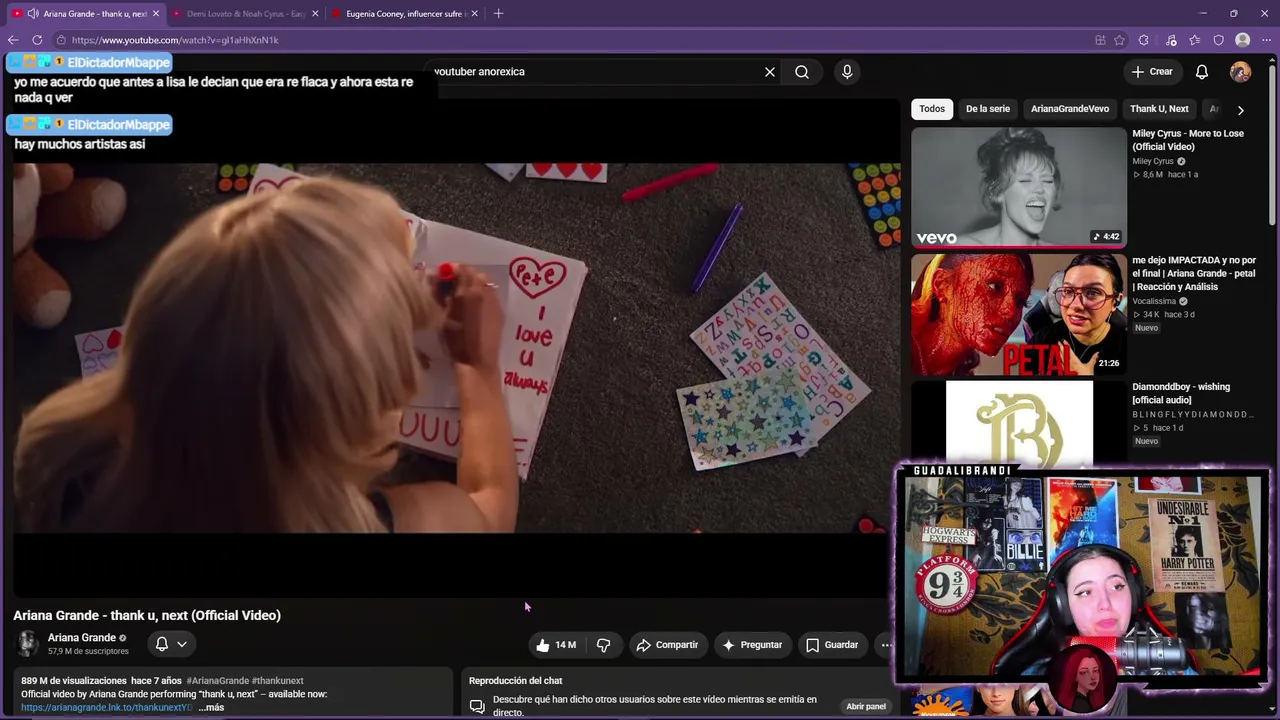The height and width of the screenshot is (720, 1280).
Task: Open the favorites list icon in toolbar
Action: pos(1194,40)
